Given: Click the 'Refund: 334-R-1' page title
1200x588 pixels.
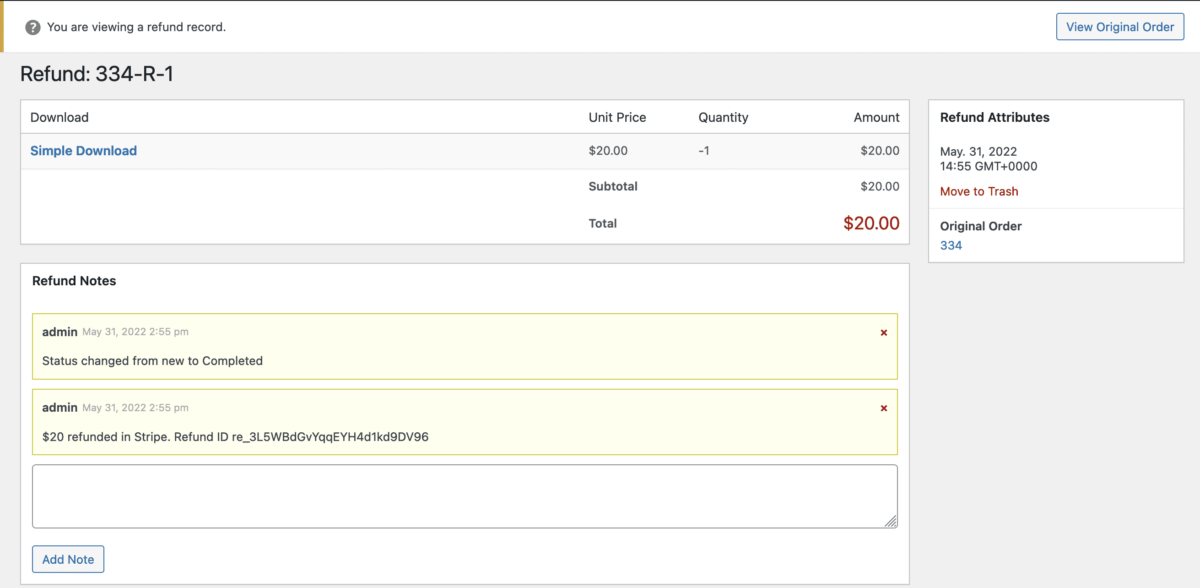Looking at the screenshot, I should coord(97,74).
